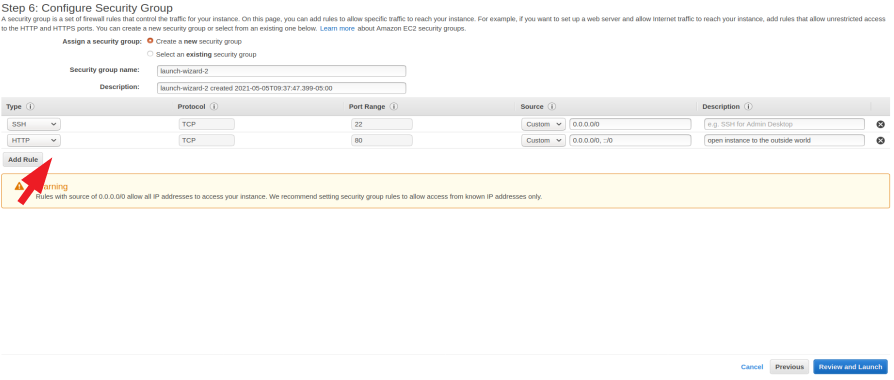Screen dimensions: 894x380
Task: Click the port range 22 field
Action: point(381,124)
